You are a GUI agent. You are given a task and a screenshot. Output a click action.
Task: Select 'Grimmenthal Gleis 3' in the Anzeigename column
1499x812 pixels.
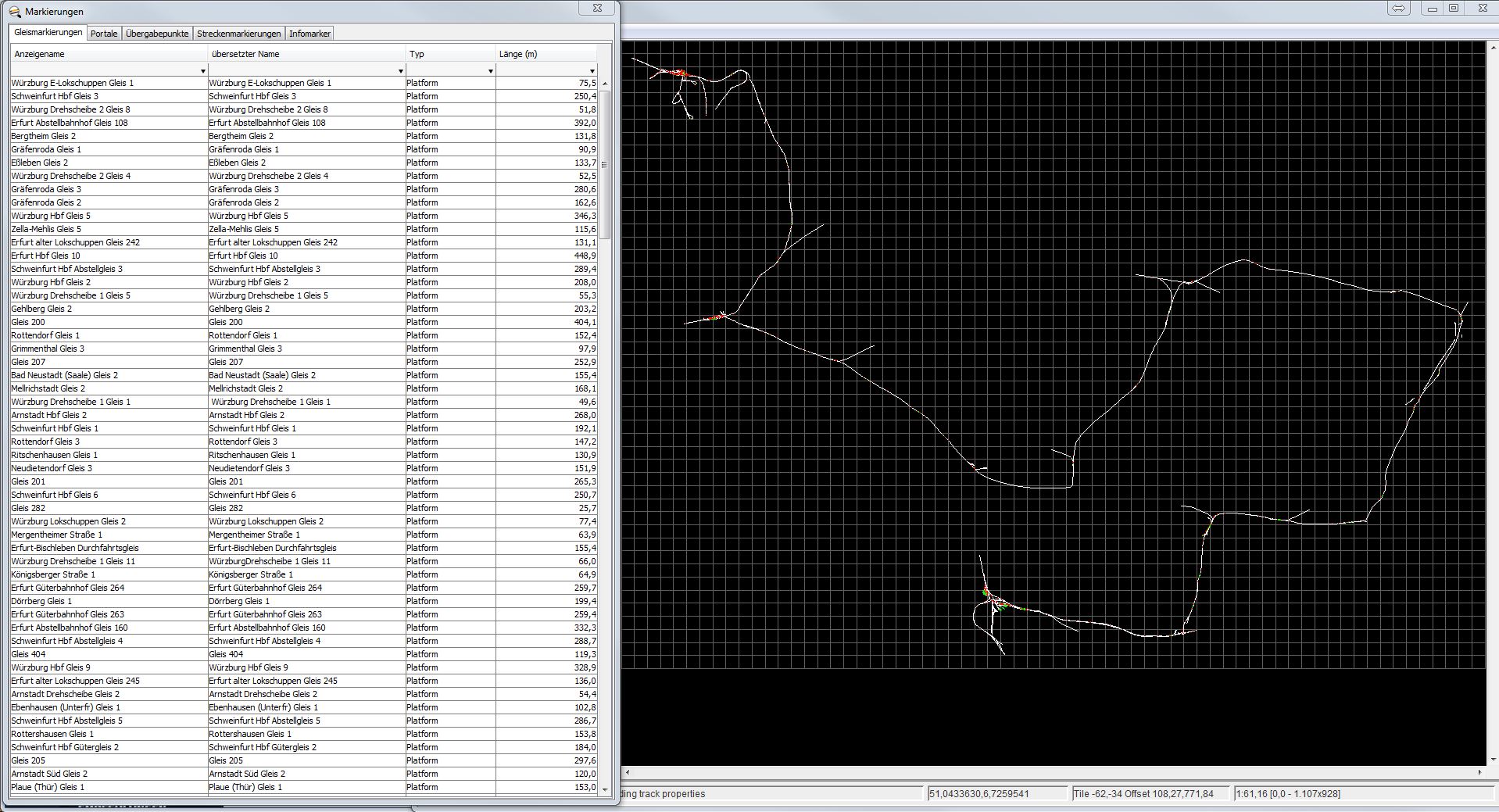tap(48, 349)
